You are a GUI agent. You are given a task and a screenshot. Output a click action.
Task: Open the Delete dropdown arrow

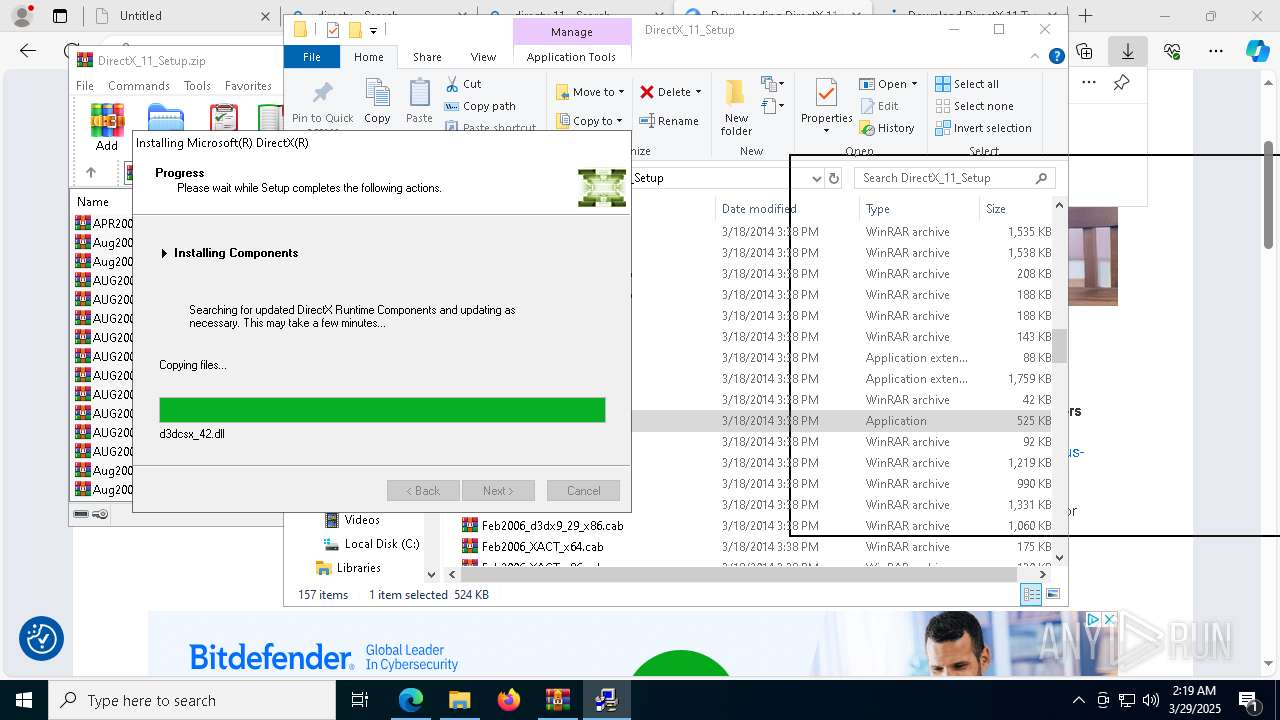(698, 92)
